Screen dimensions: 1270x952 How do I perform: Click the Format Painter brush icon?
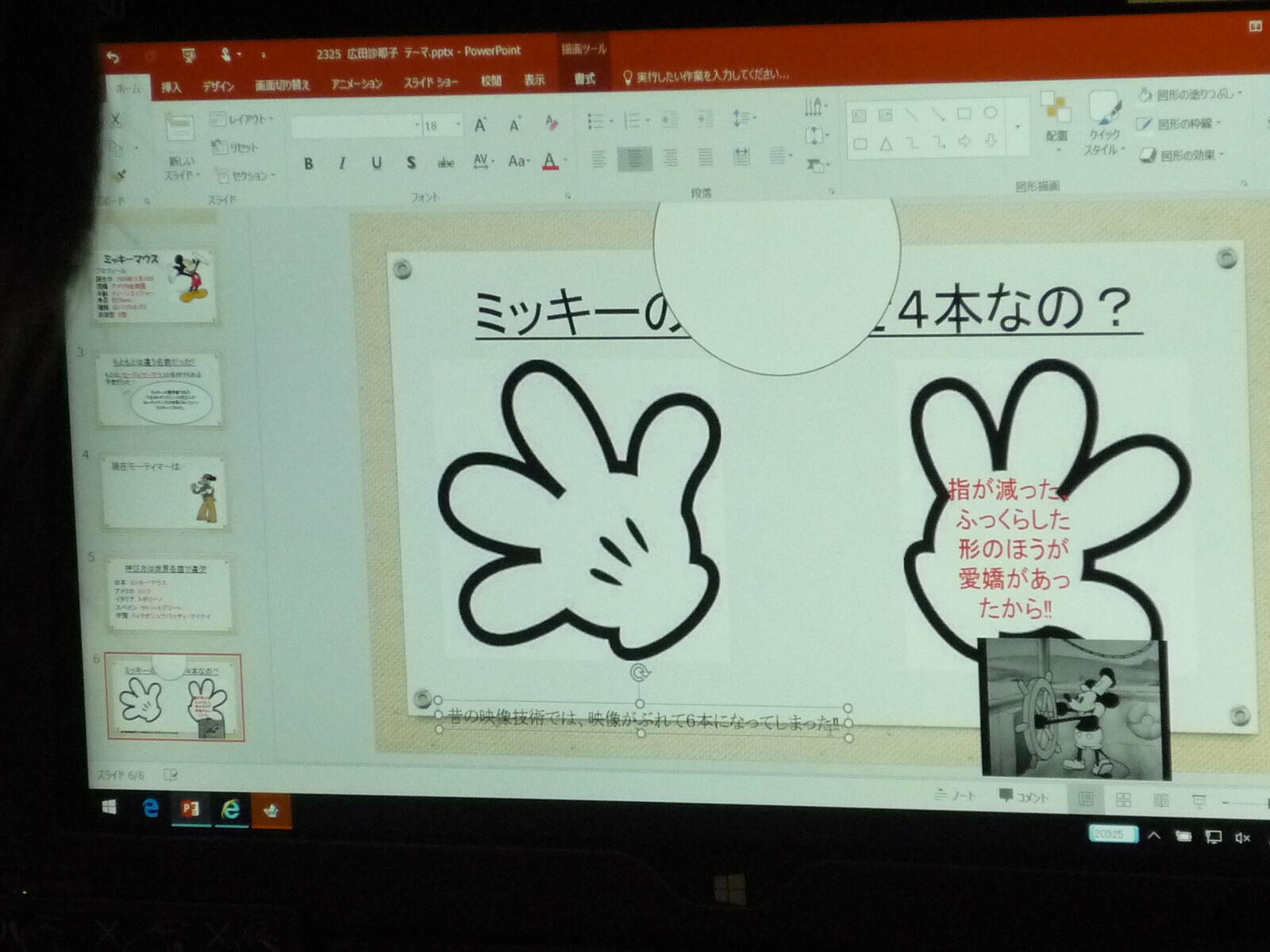click(120, 175)
